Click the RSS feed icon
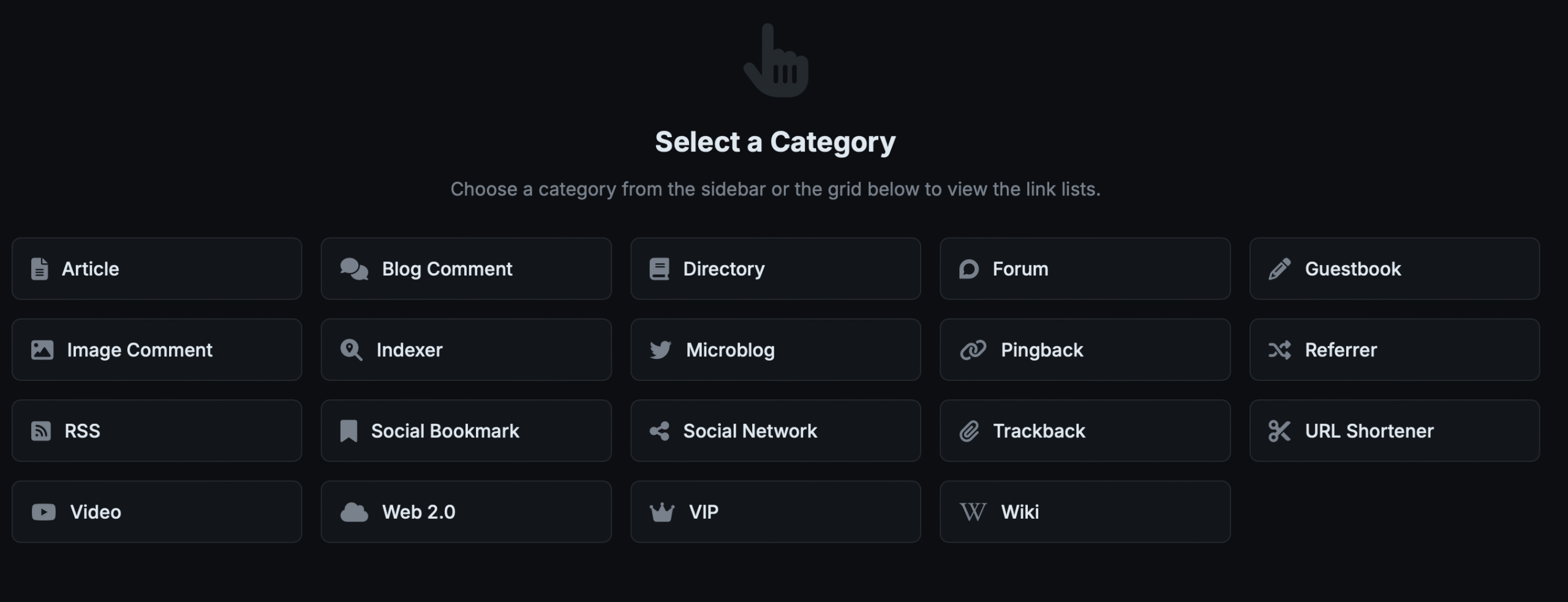Viewport: 1568px width, 602px height. point(41,431)
